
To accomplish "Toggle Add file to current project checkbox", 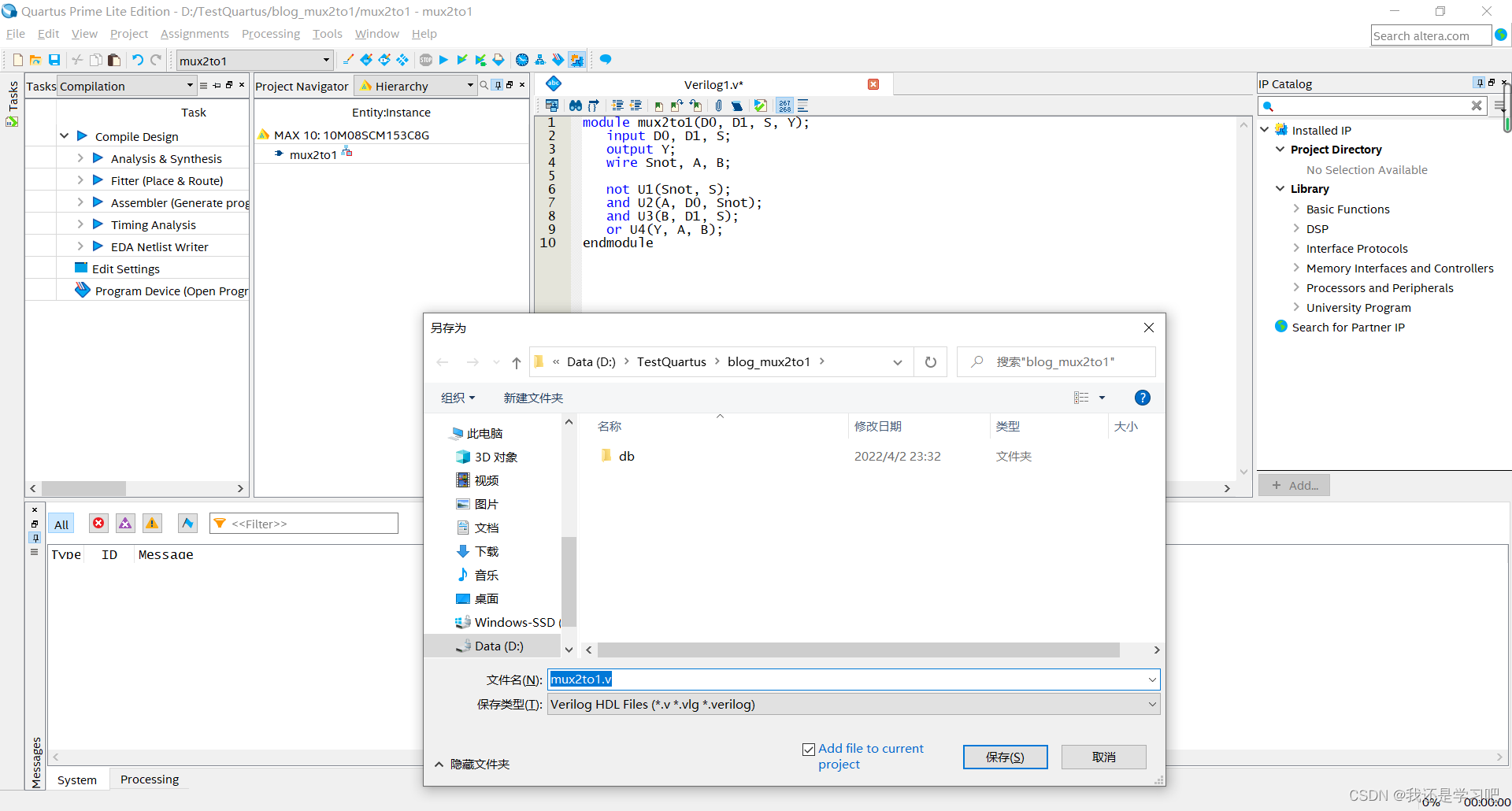I will point(809,750).
